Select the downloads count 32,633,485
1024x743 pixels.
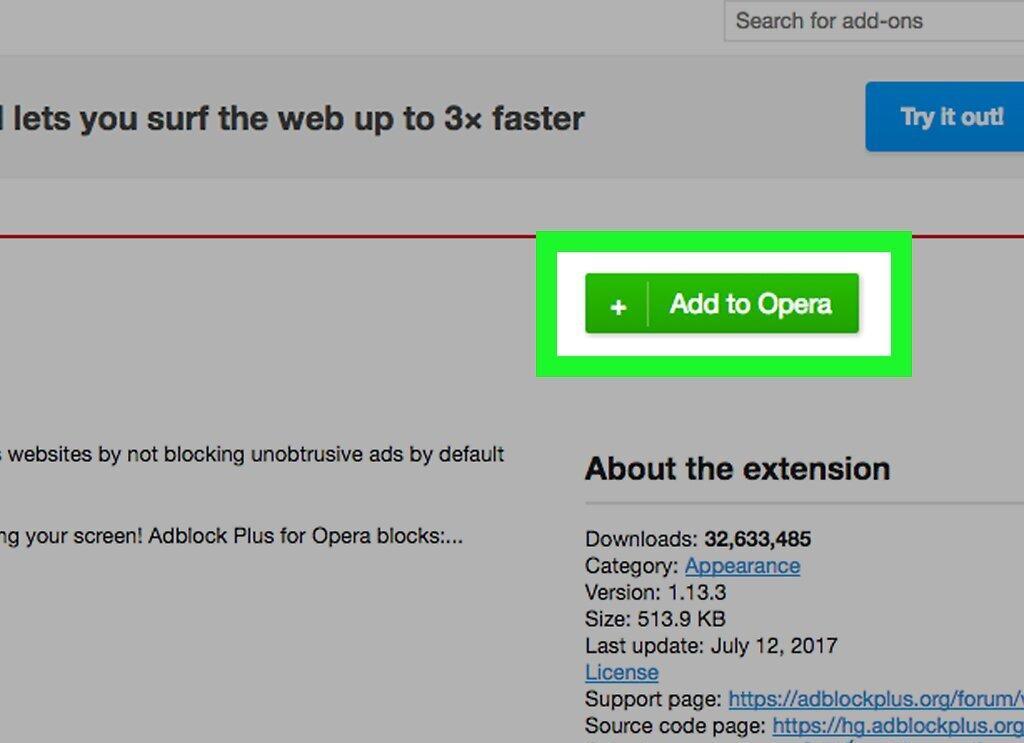pos(758,539)
